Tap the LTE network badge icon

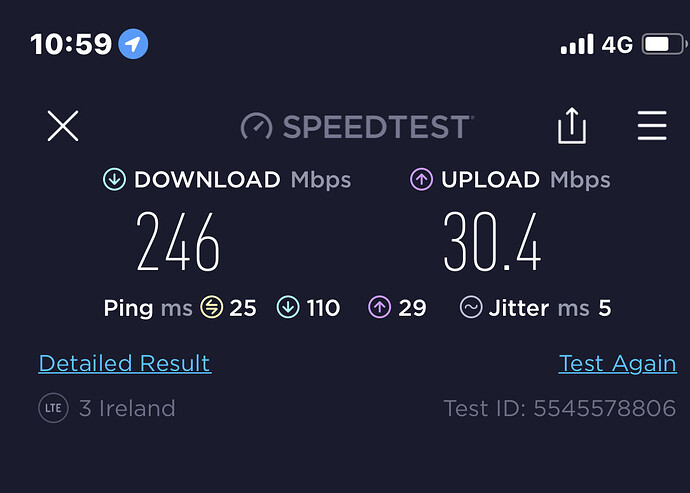pyautogui.click(x=52, y=408)
